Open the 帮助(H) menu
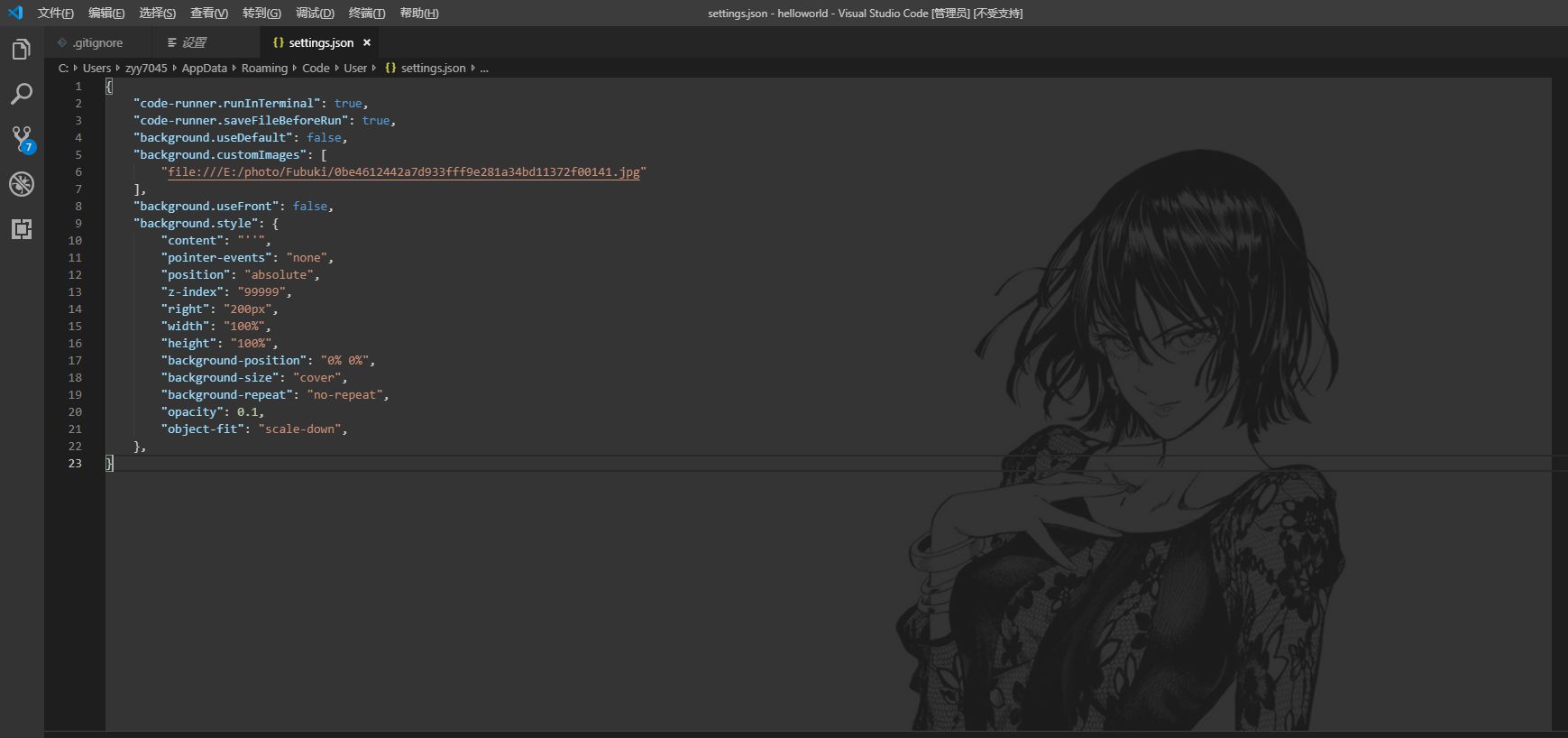 point(418,13)
